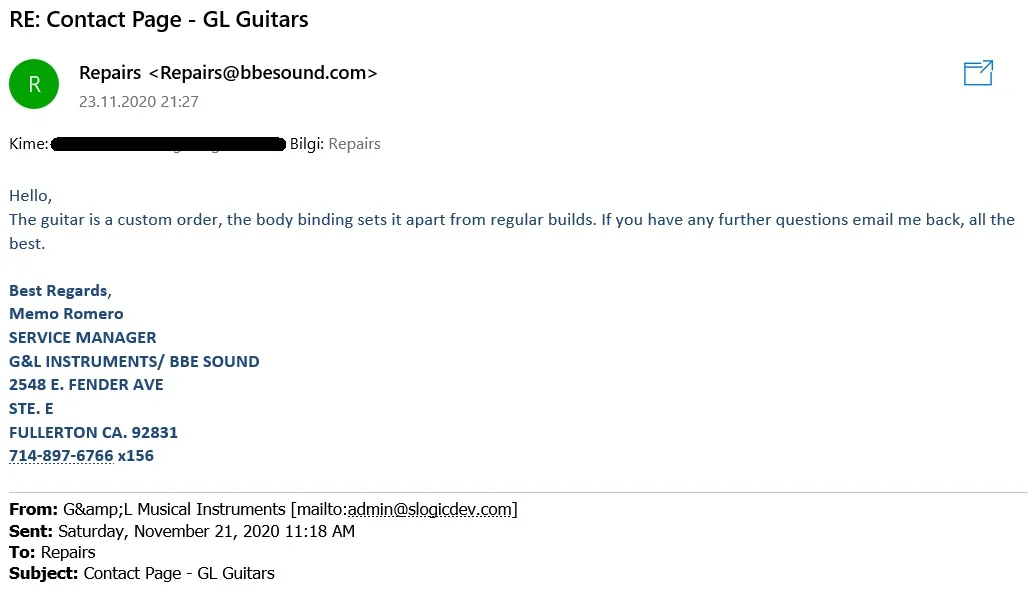Click the quoted Subject line at bottom
Screen dimensions: 1029x599
pos(179,574)
